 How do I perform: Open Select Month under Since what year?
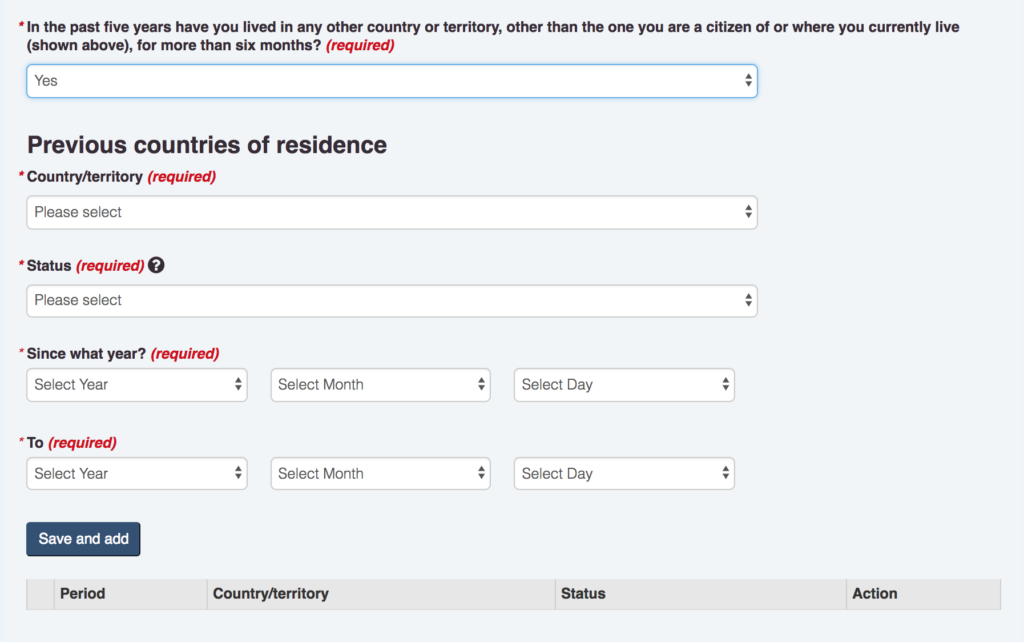coord(380,385)
